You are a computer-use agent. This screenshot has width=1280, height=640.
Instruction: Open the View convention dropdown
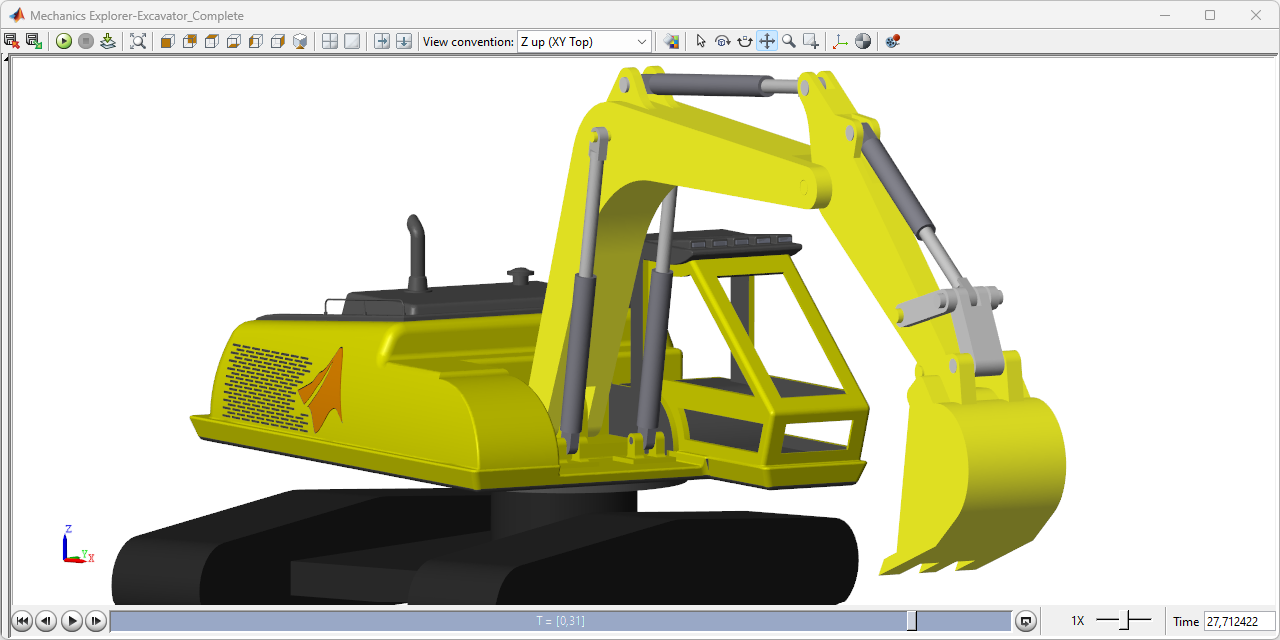coord(584,41)
